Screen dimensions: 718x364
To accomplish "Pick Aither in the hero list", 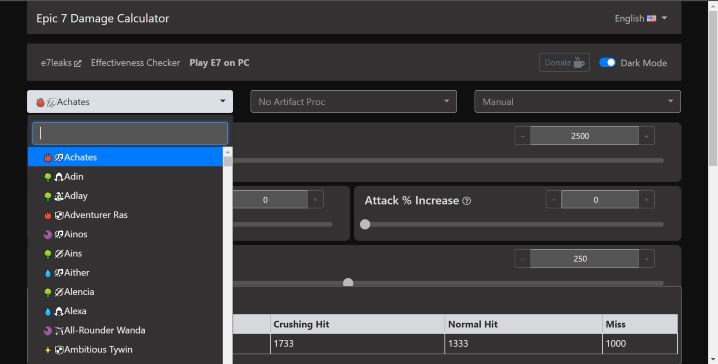I will (125, 272).
